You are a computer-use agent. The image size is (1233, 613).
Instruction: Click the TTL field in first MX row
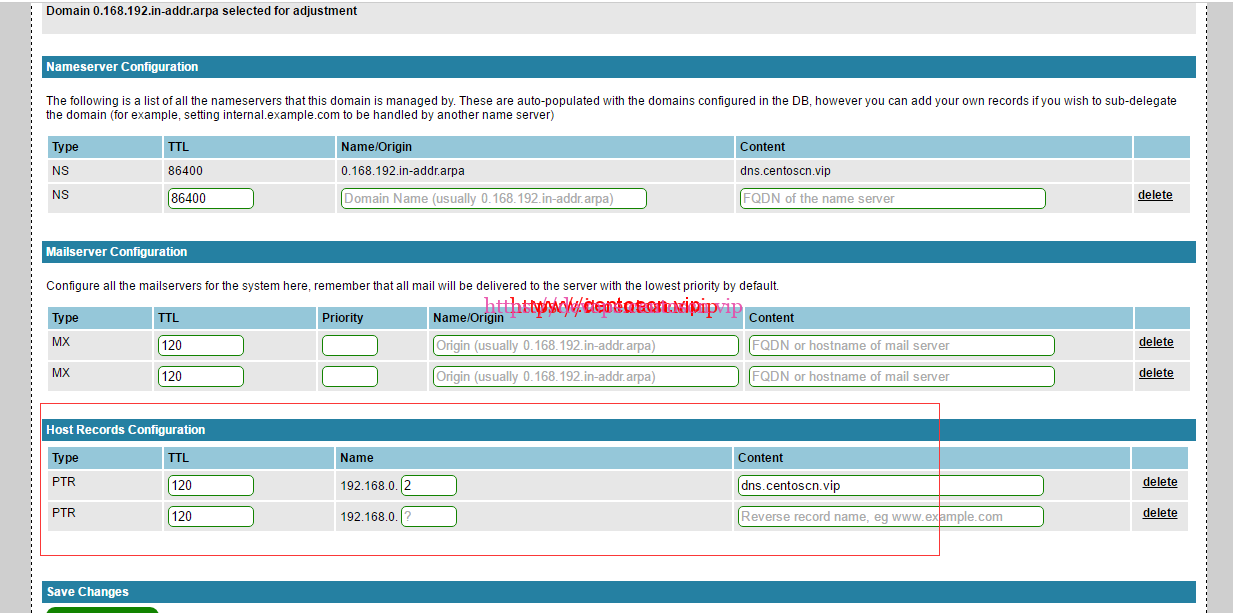pos(200,345)
